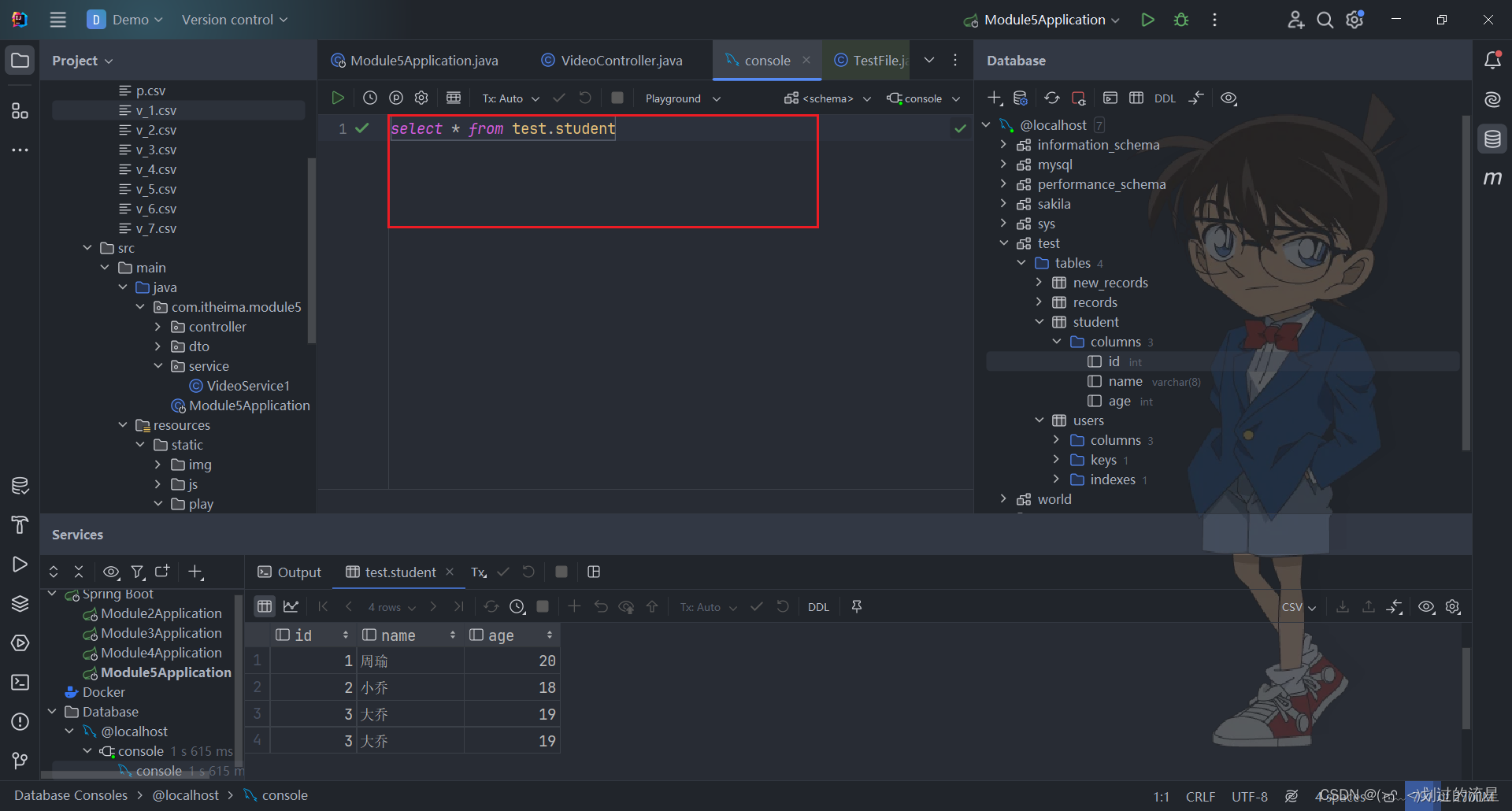Open the Structure tool window icon
The image size is (1512, 811).
tap(20, 110)
